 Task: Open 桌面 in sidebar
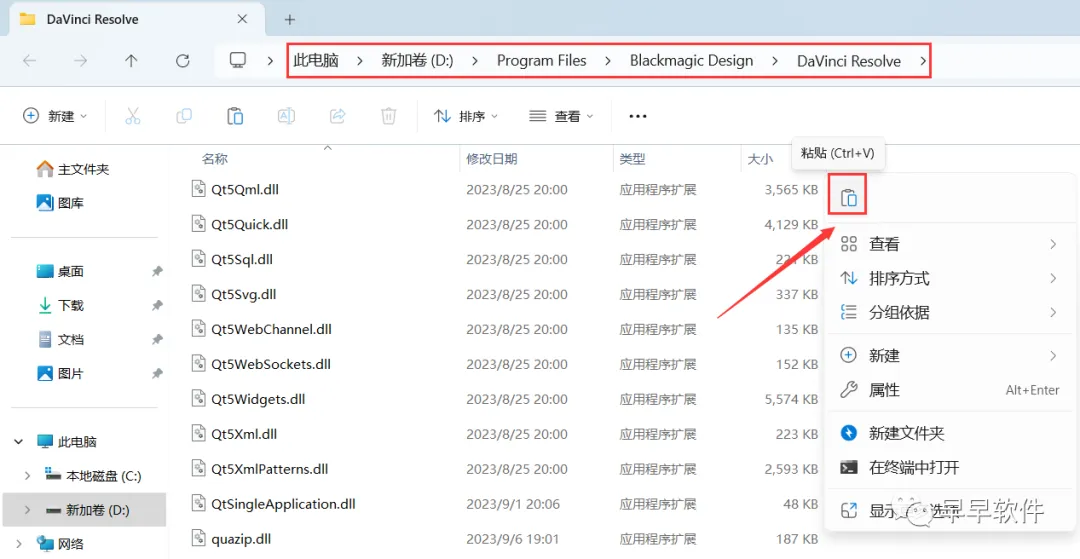[60, 271]
